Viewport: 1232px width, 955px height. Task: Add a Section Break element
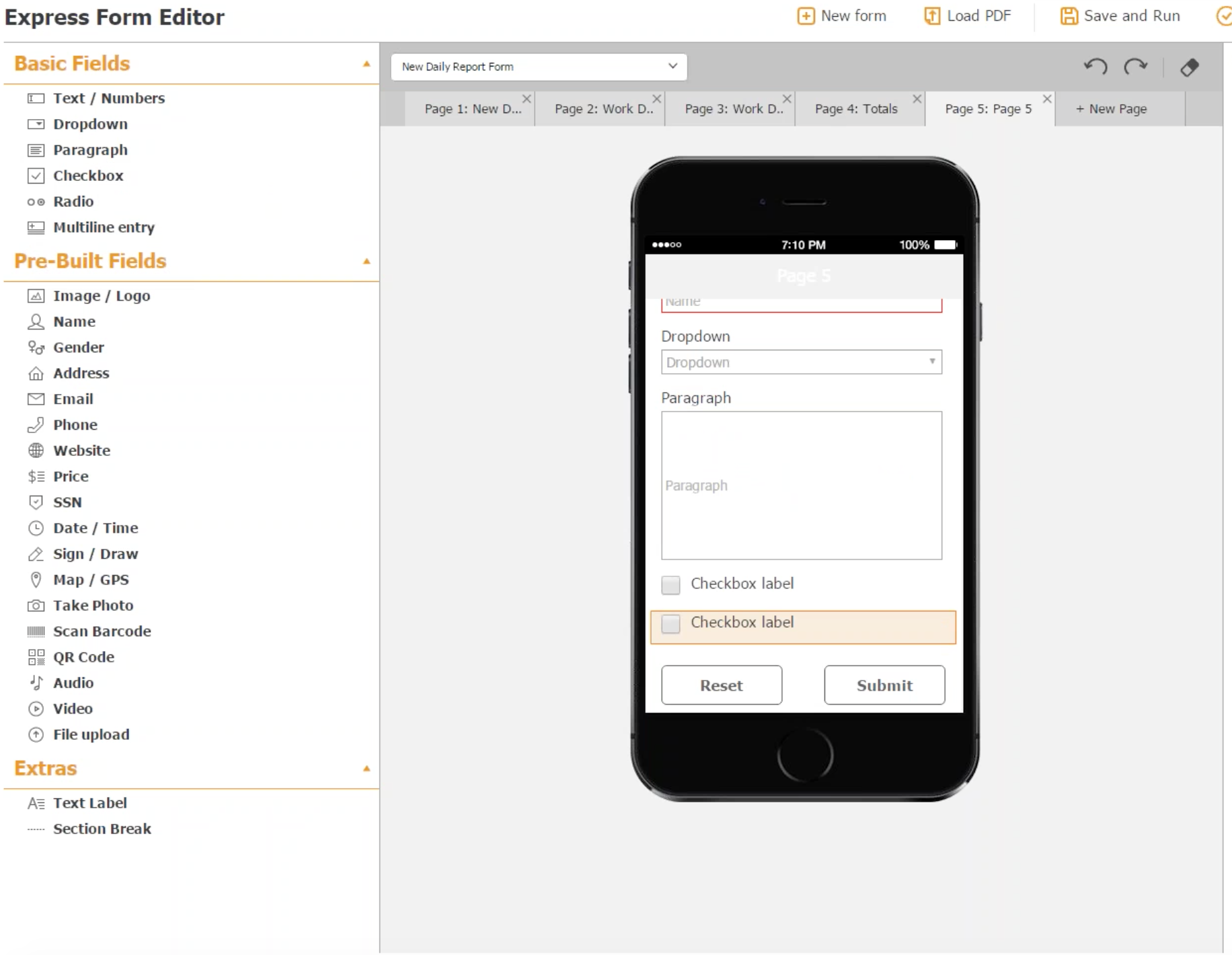(102, 829)
